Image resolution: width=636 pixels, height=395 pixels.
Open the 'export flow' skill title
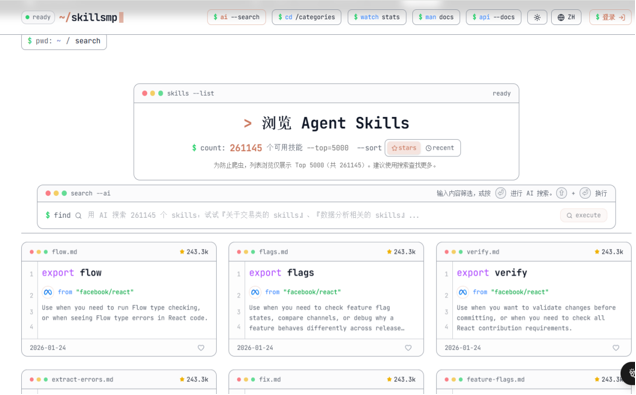[72, 273]
